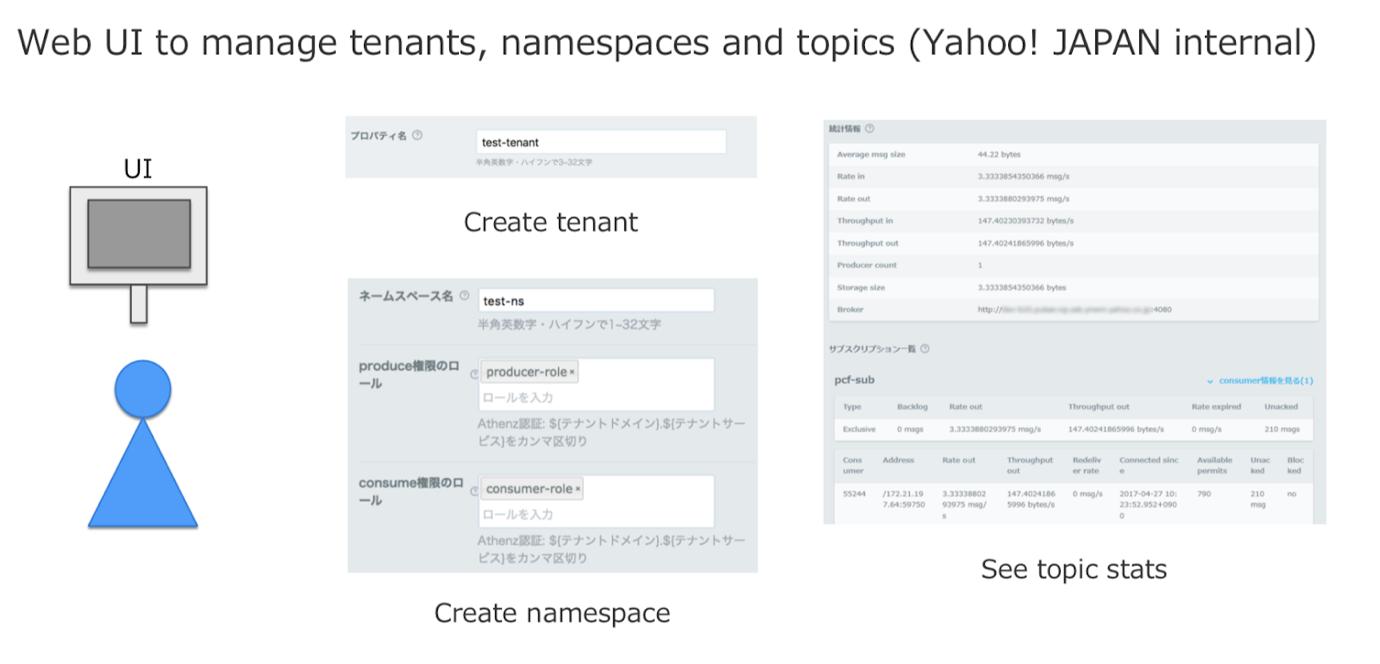Select the pcf-sub subscription heading
Screen dimensions: 1380x664
click(854, 381)
